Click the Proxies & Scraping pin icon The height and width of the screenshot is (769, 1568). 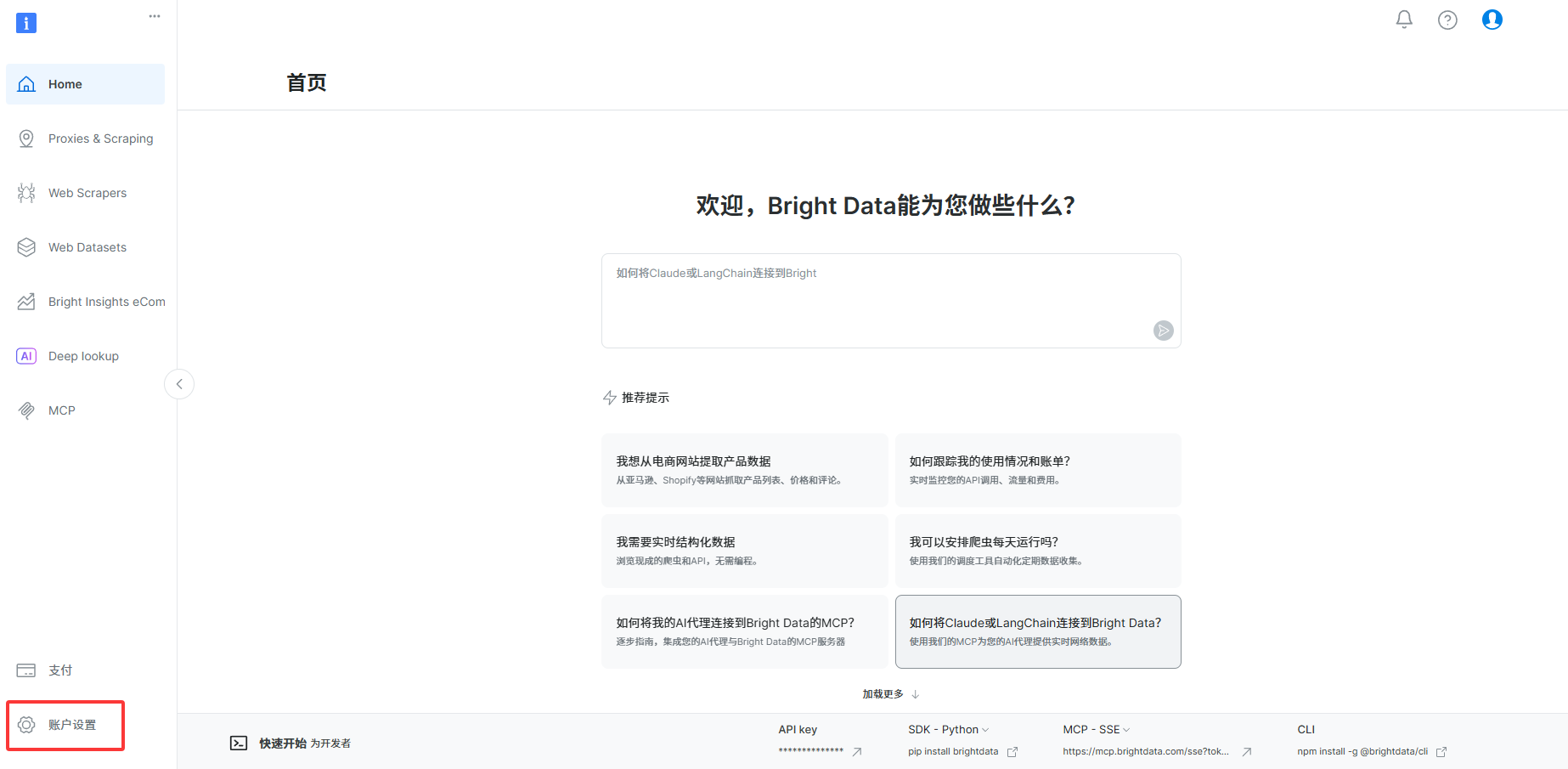coord(26,139)
